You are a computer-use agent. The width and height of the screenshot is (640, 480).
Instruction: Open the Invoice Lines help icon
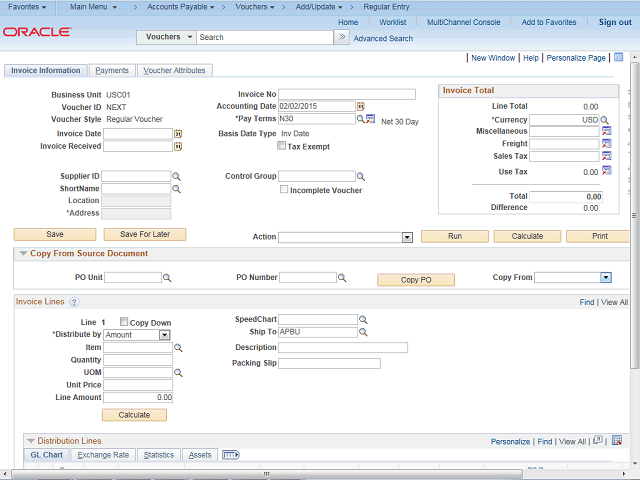[74, 302]
